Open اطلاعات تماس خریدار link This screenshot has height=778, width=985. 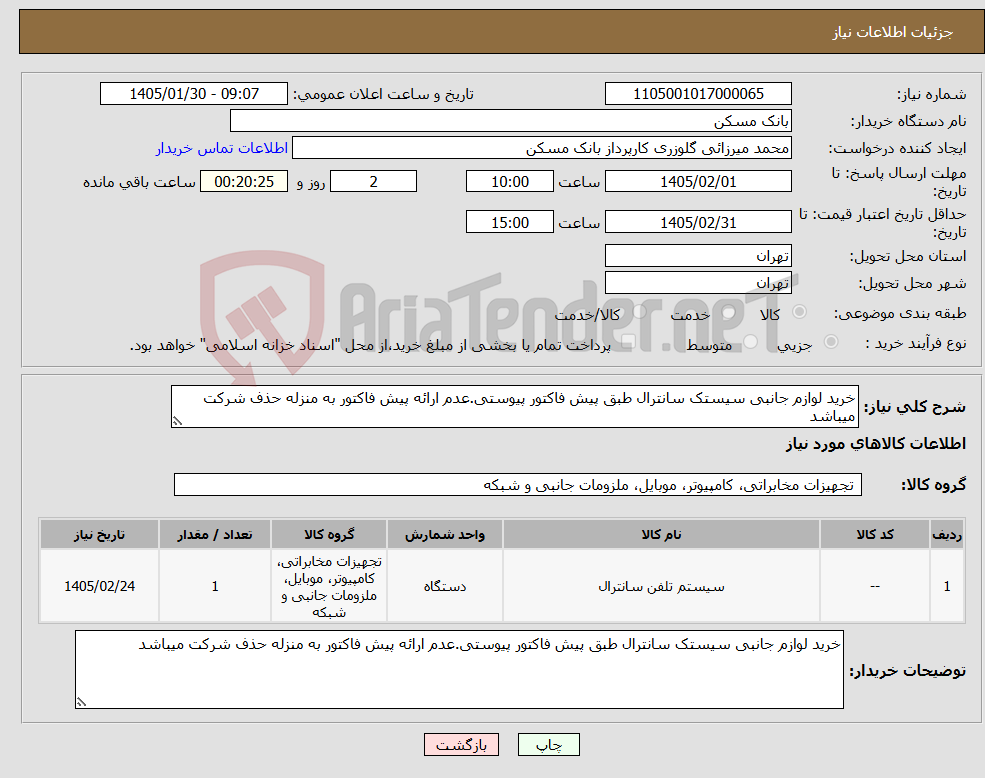point(222,148)
